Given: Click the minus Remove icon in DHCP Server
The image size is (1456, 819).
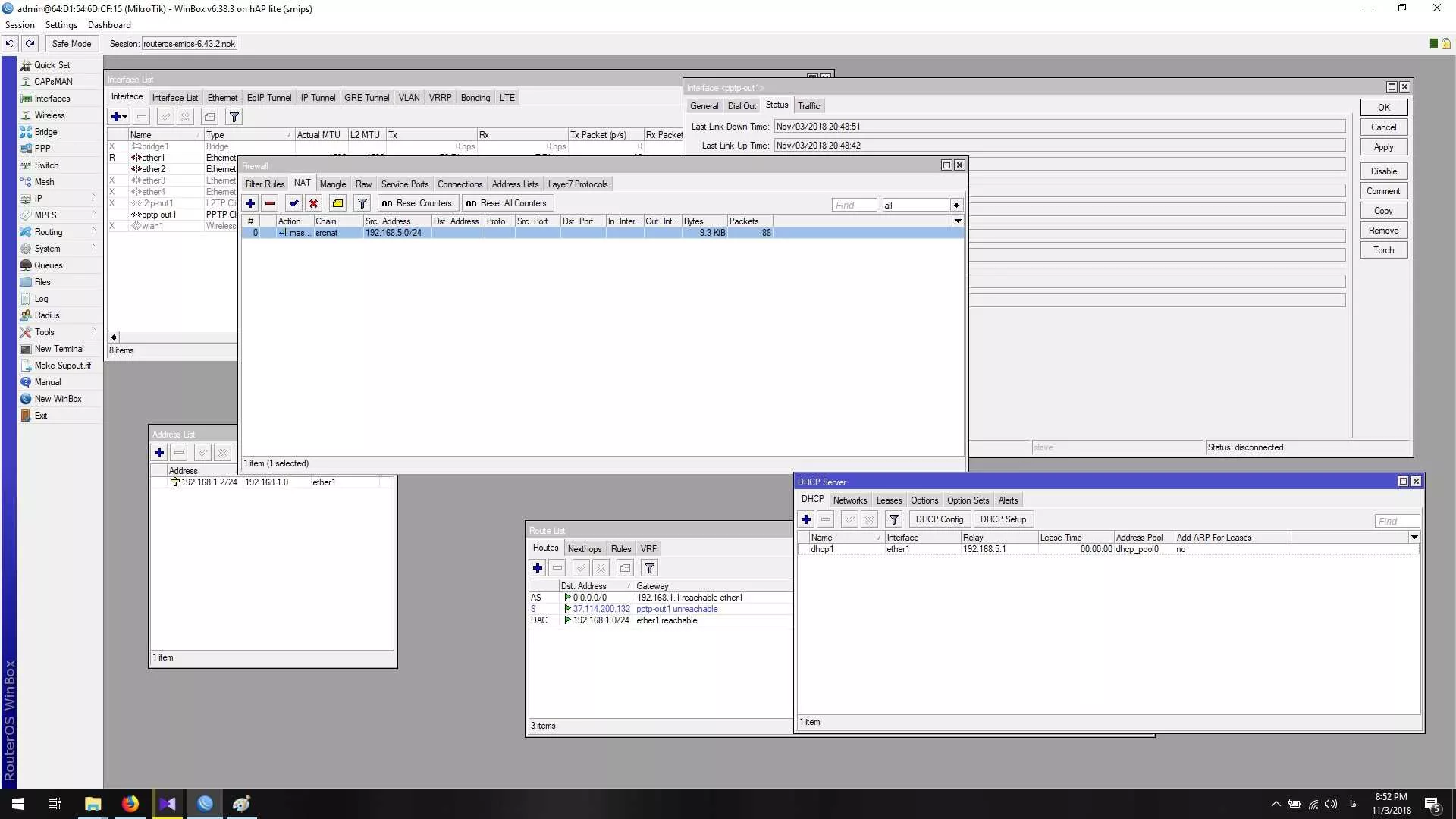Looking at the screenshot, I should 826,519.
